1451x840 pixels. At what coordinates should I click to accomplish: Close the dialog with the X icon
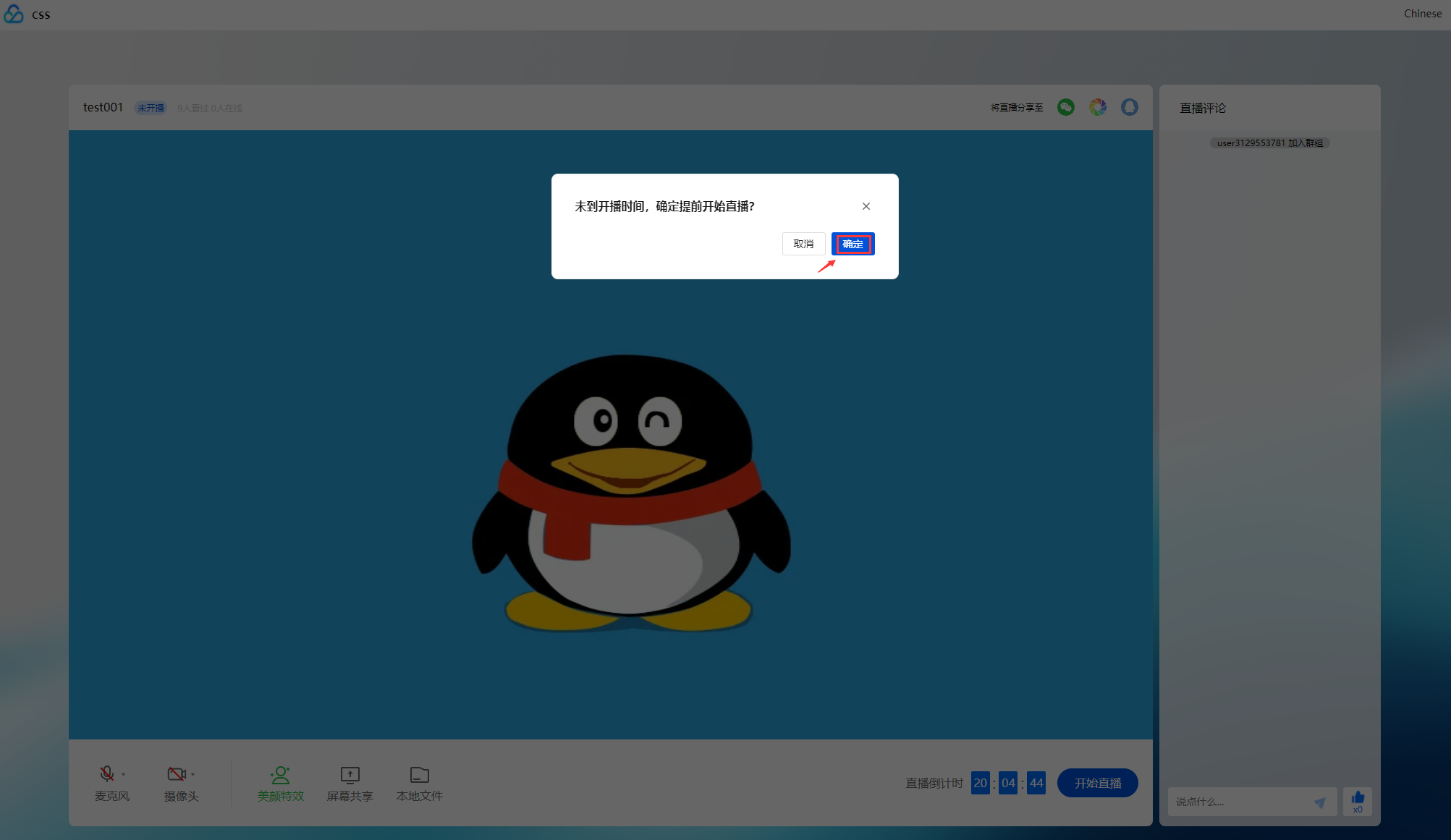click(x=866, y=206)
